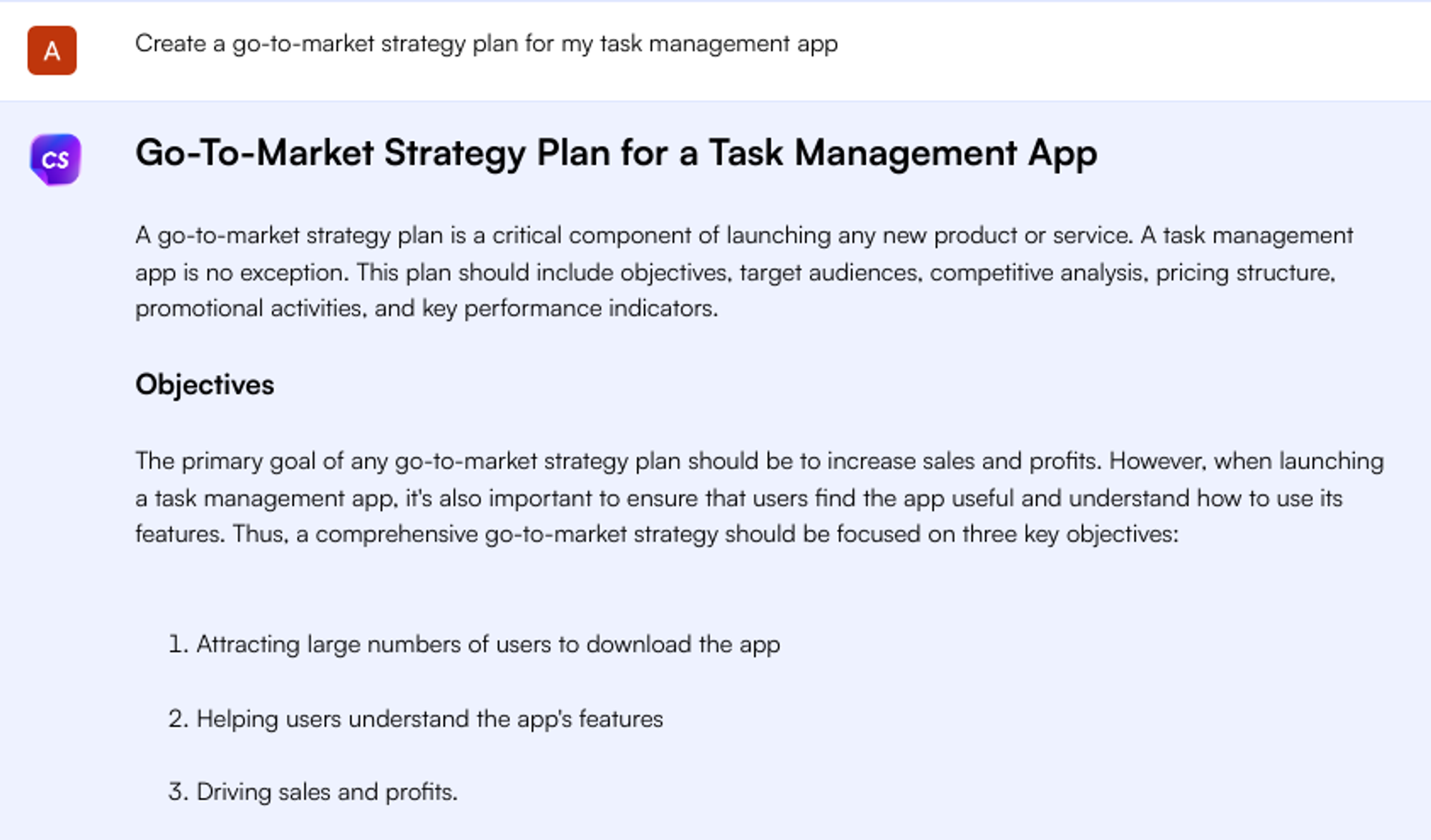Viewport: 1431px width, 840px height.
Task: Click the list number "1."
Action: click(x=177, y=645)
